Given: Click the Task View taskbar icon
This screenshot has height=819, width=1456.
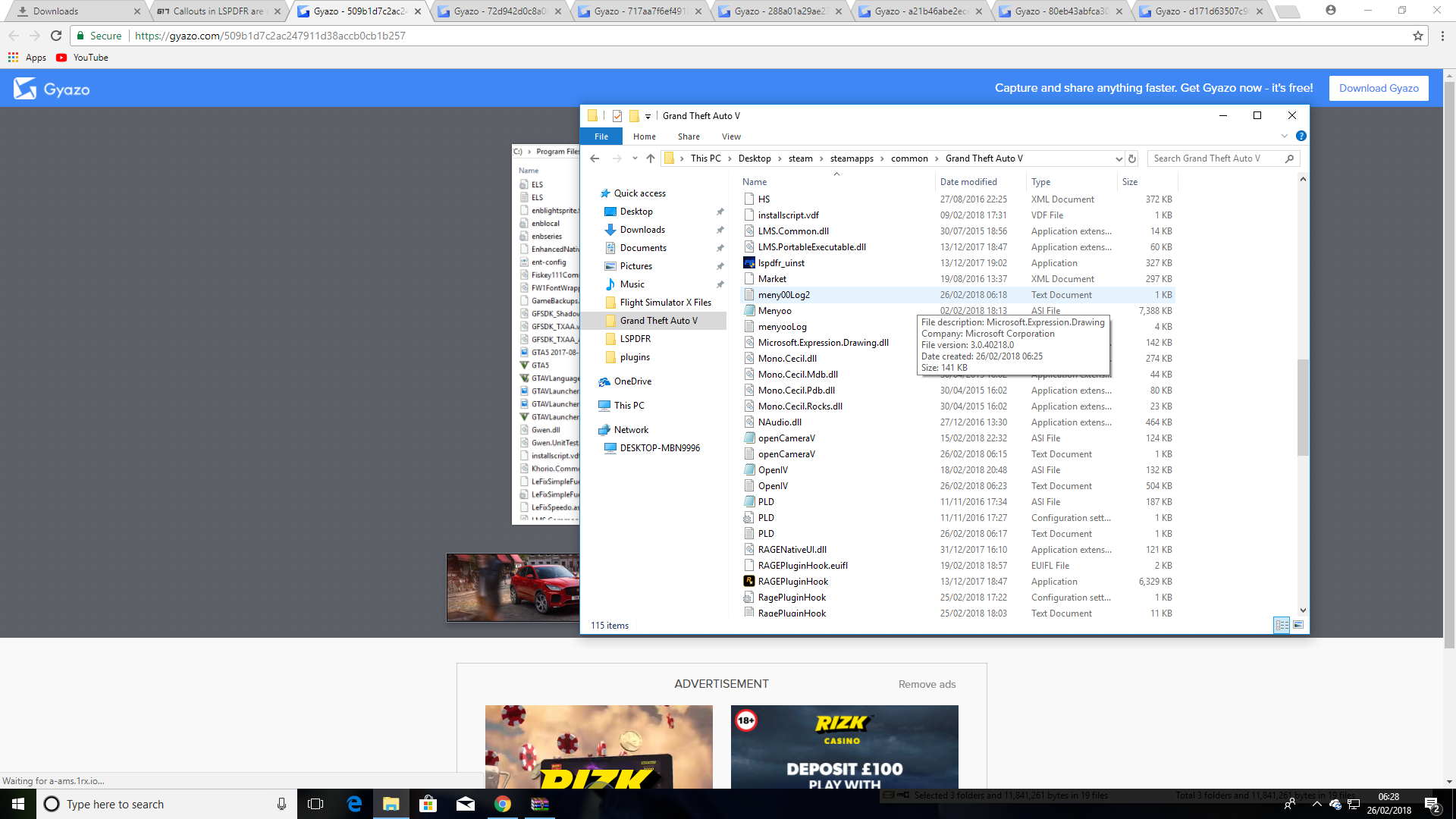Looking at the screenshot, I should point(315,804).
